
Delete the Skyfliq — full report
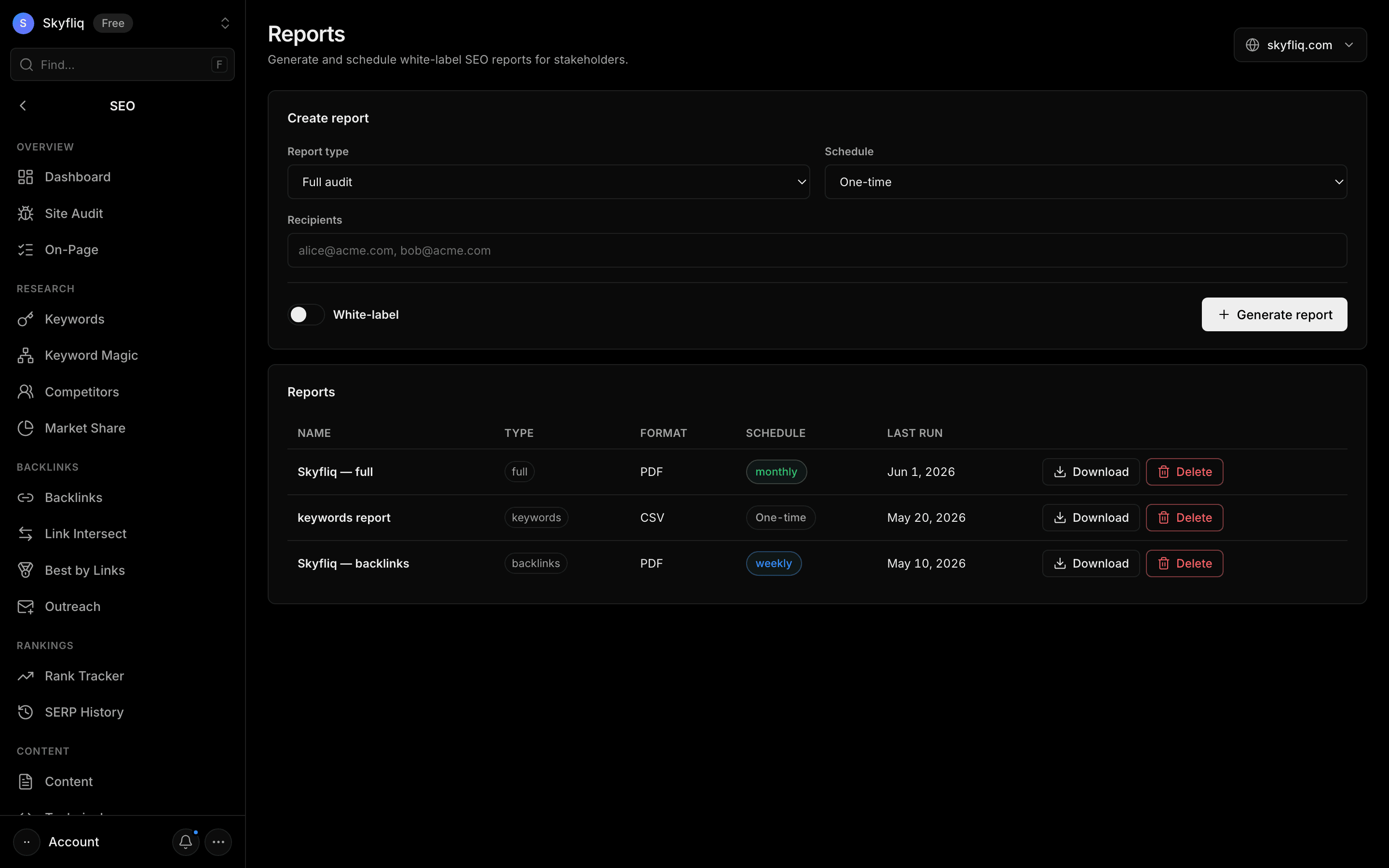point(1184,472)
